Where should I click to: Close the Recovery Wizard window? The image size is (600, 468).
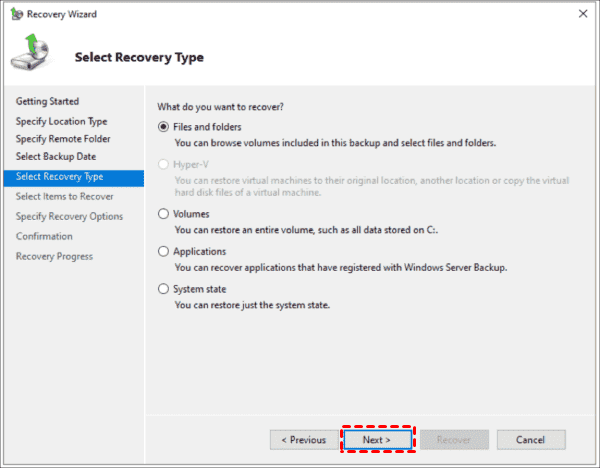pyautogui.click(x=583, y=14)
